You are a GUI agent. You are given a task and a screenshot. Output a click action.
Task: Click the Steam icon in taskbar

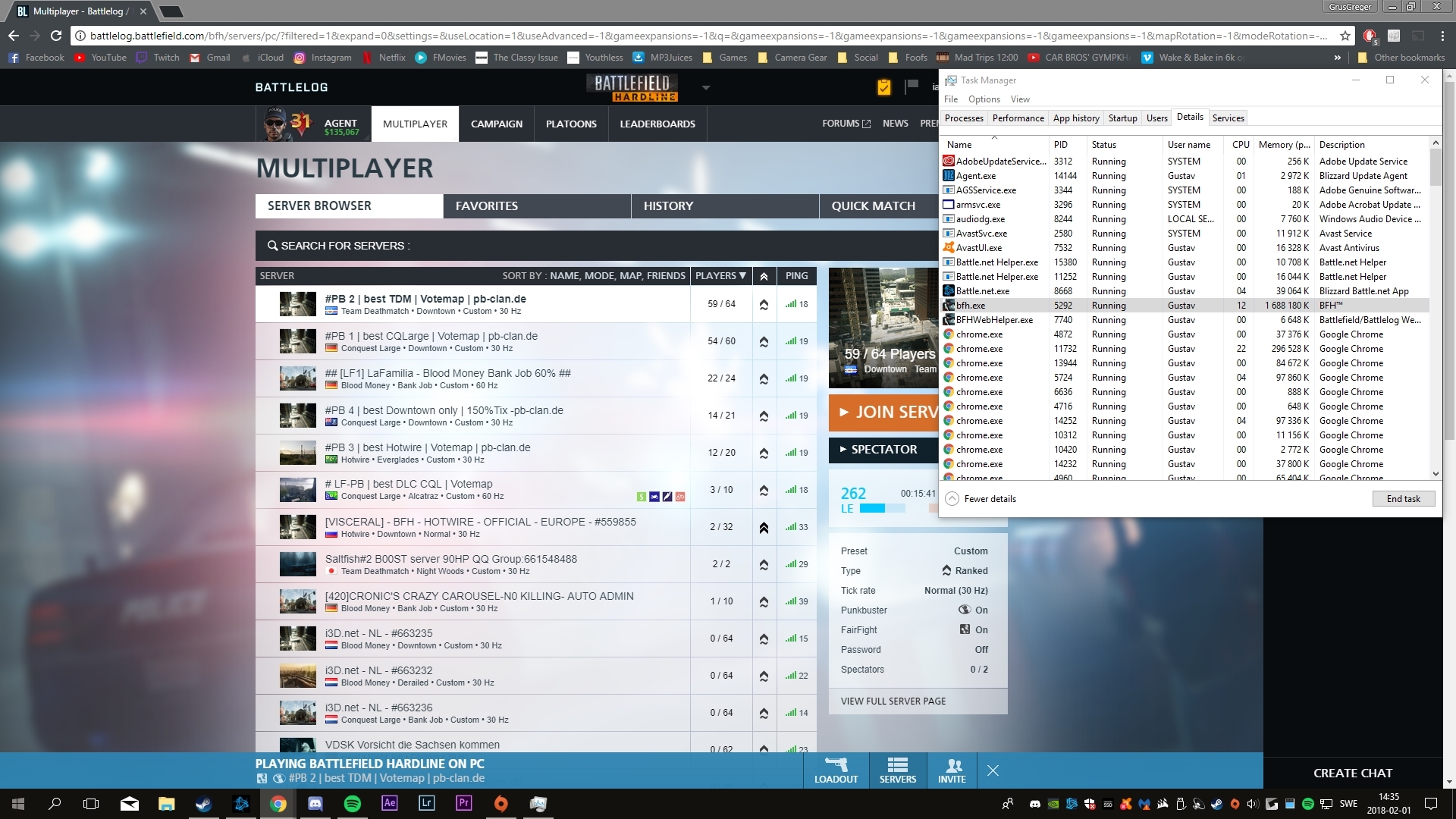(x=203, y=804)
